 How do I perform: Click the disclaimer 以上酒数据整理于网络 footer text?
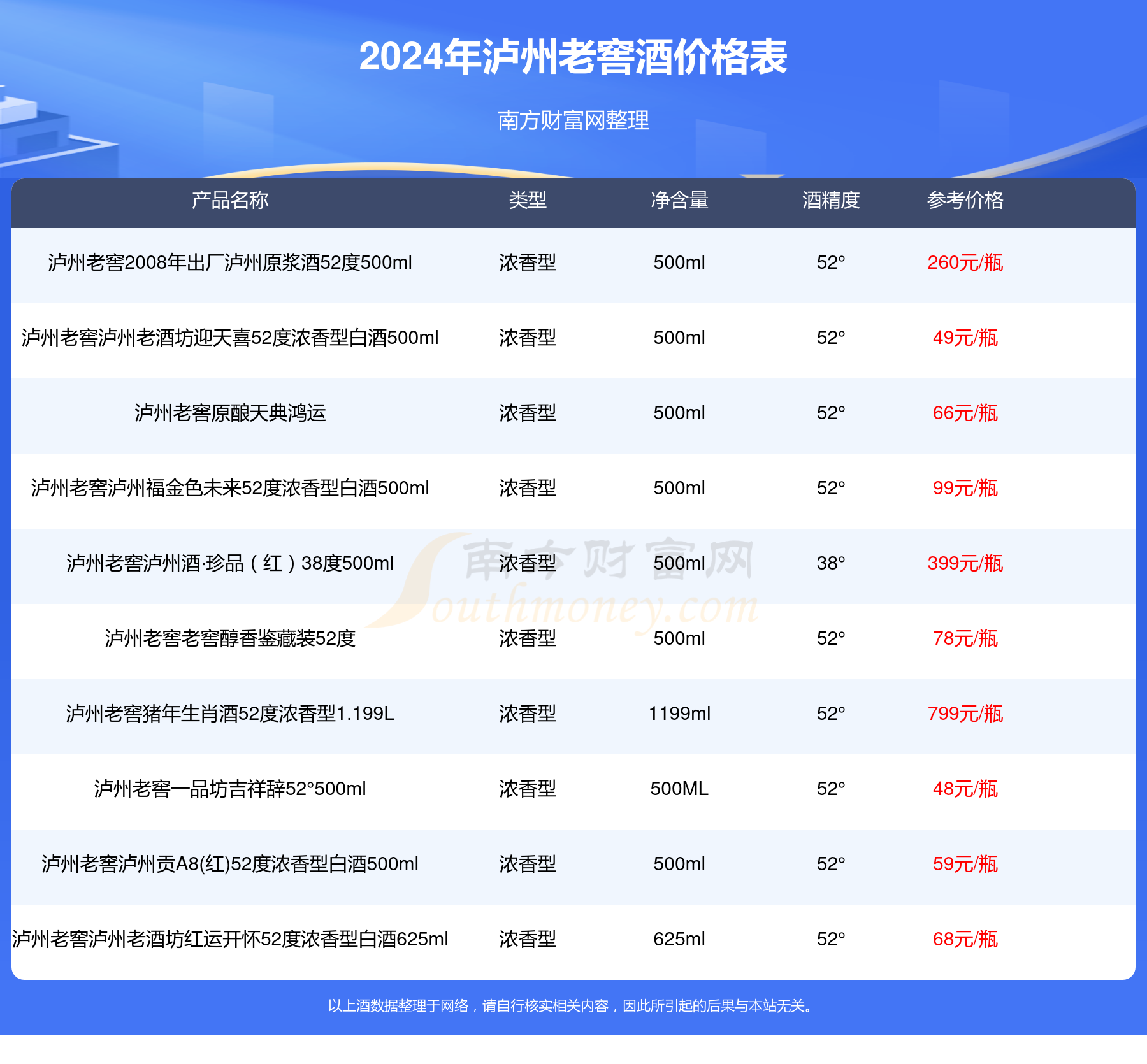(573, 1006)
